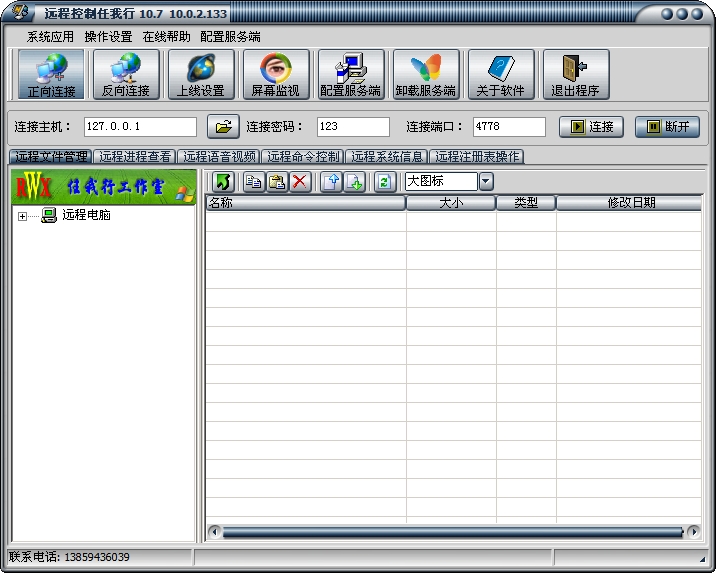Screen dimensions: 716x573
Task: Click the 卸载服务端 uninstall icon
Action: [x=426, y=74]
